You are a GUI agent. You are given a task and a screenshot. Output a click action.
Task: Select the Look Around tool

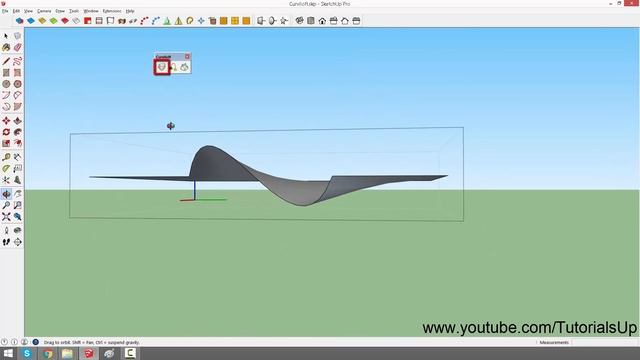[x=17, y=231]
